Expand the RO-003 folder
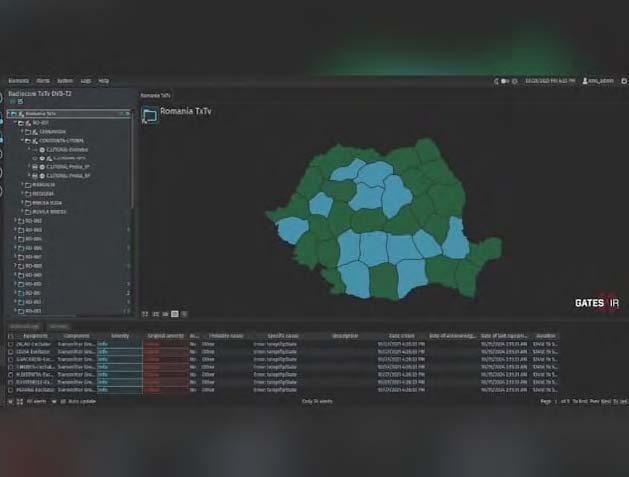 [16, 230]
